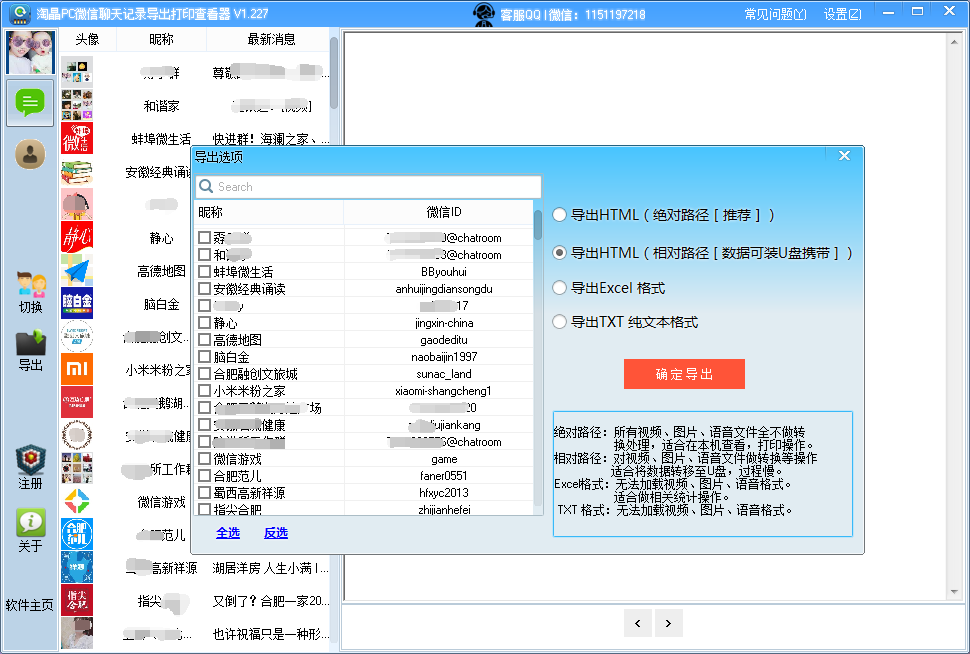Open the 设置 settings menu
This screenshot has height=654, width=970.
(842, 14)
